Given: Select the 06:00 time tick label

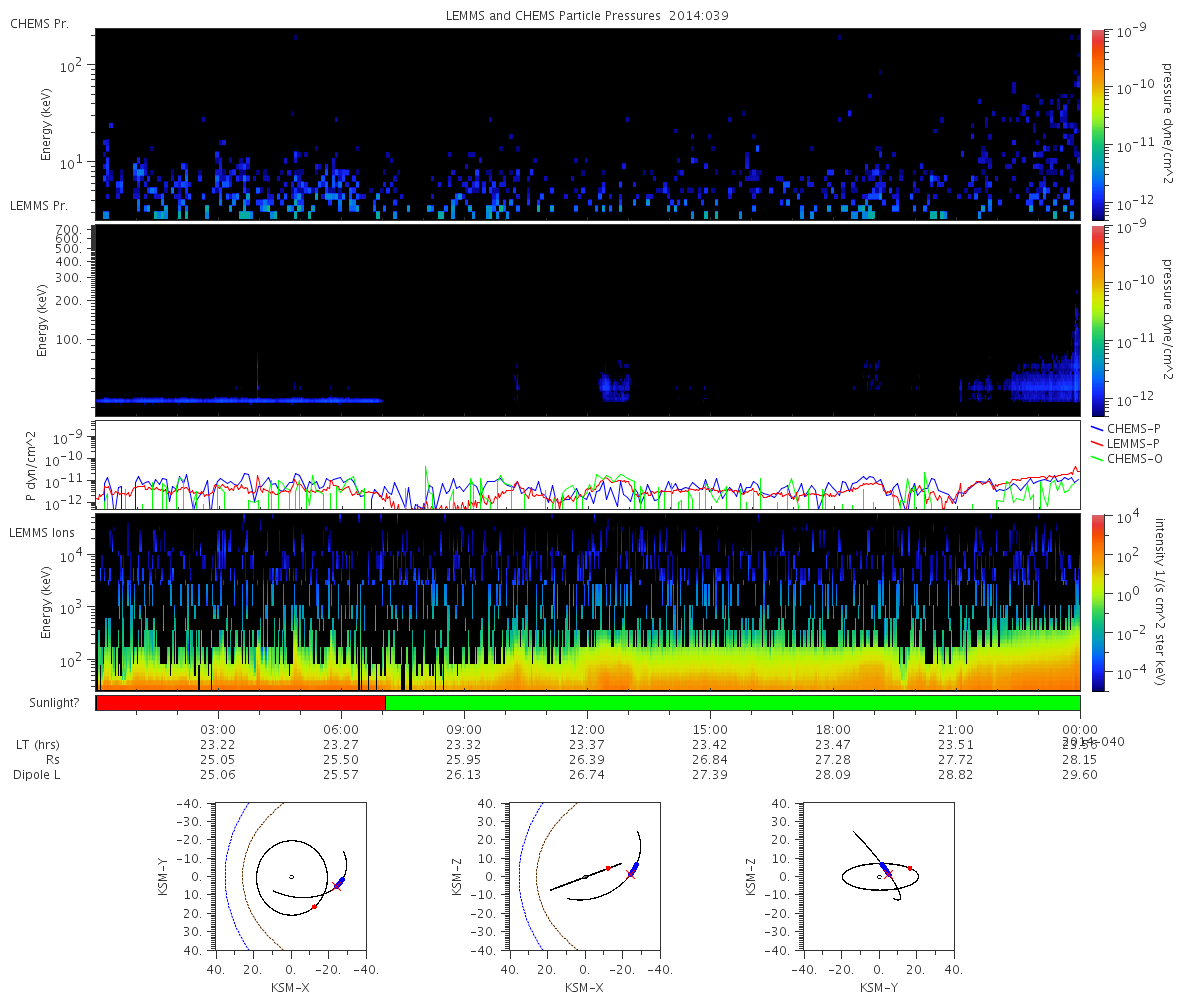Looking at the screenshot, I should tap(341, 730).
